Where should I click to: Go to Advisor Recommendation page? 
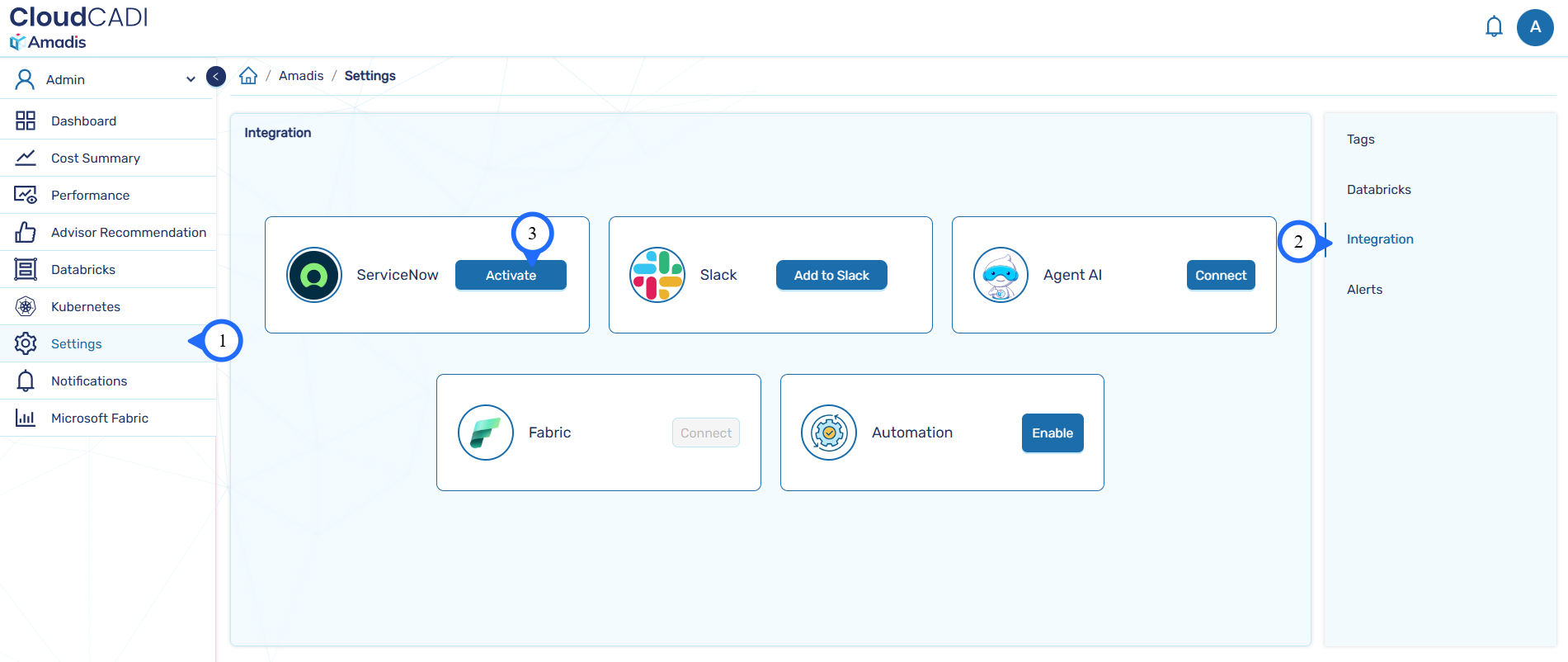tap(128, 233)
